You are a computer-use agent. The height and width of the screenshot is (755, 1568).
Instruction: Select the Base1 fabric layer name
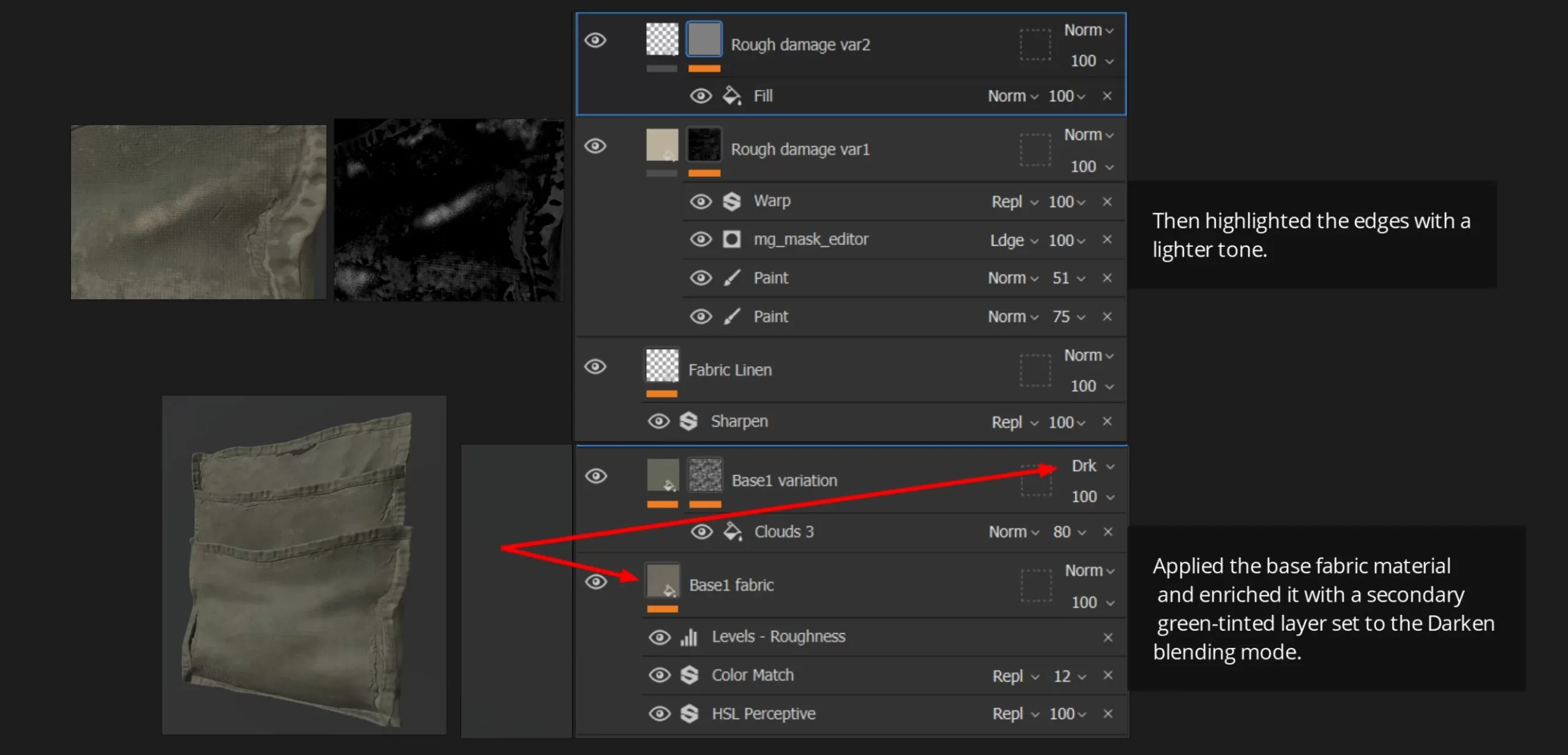(x=731, y=585)
